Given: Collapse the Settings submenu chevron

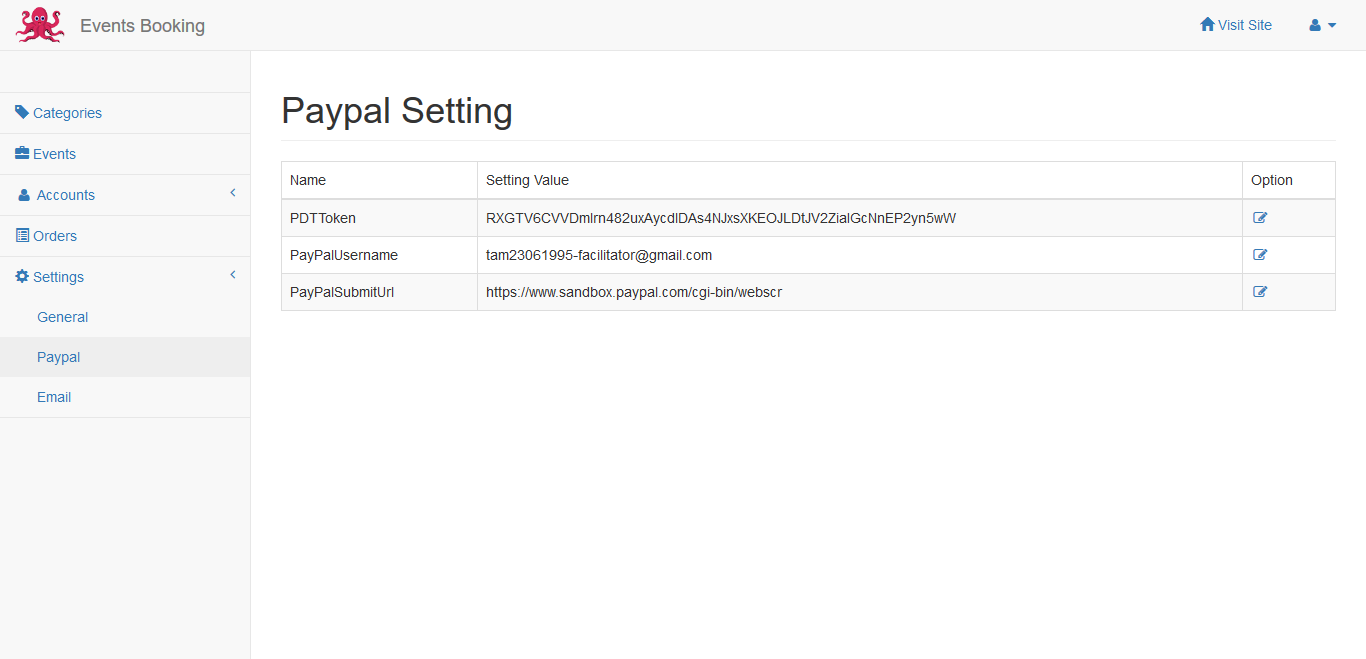Looking at the screenshot, I should click(232, 275).
